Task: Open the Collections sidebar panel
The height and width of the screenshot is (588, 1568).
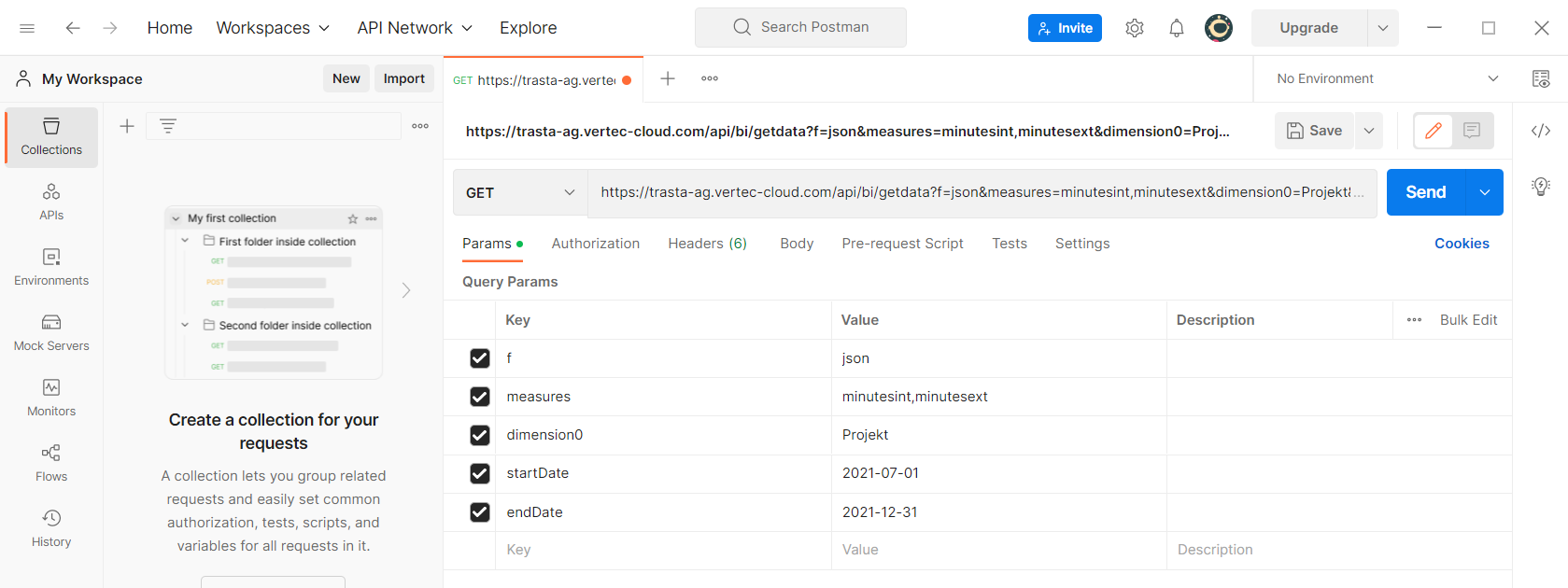Action: (x=51, y=137)
